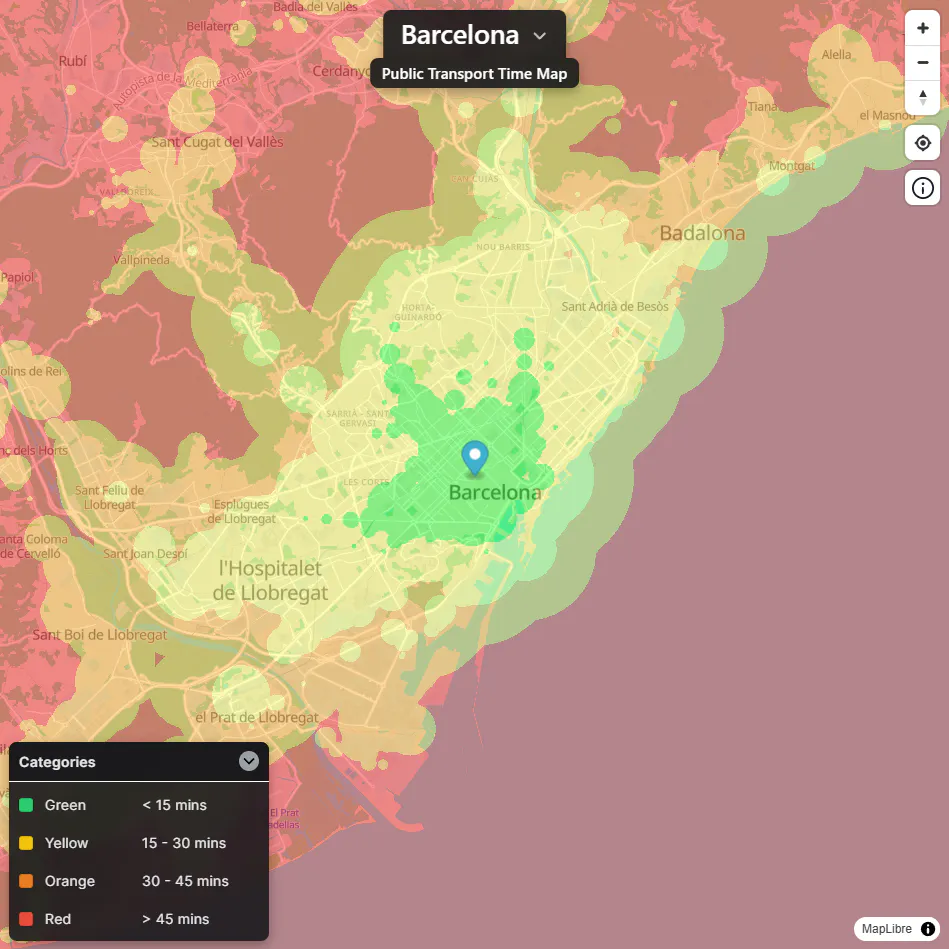Click the MapLibre attribution info icon
The width and height of the screenshot is (949, 949).
(x=927, y=928)
